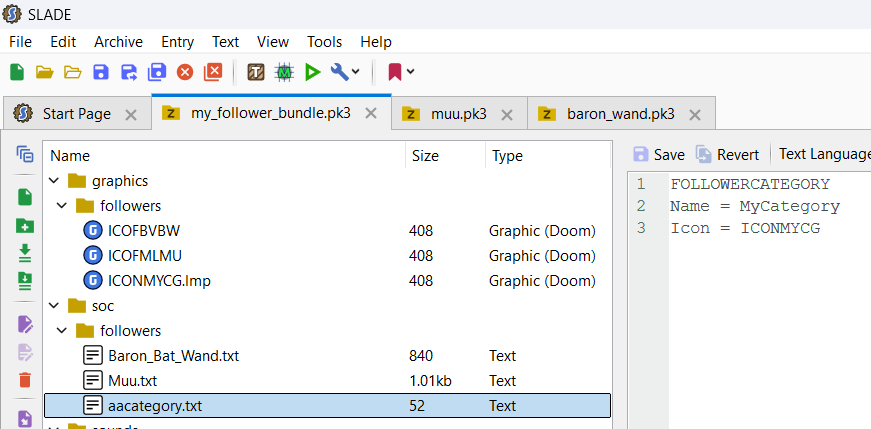The image size is (871, 429).
Task: Close the my_follower_bundle.pk3 tab
Action: click(371, 114)
